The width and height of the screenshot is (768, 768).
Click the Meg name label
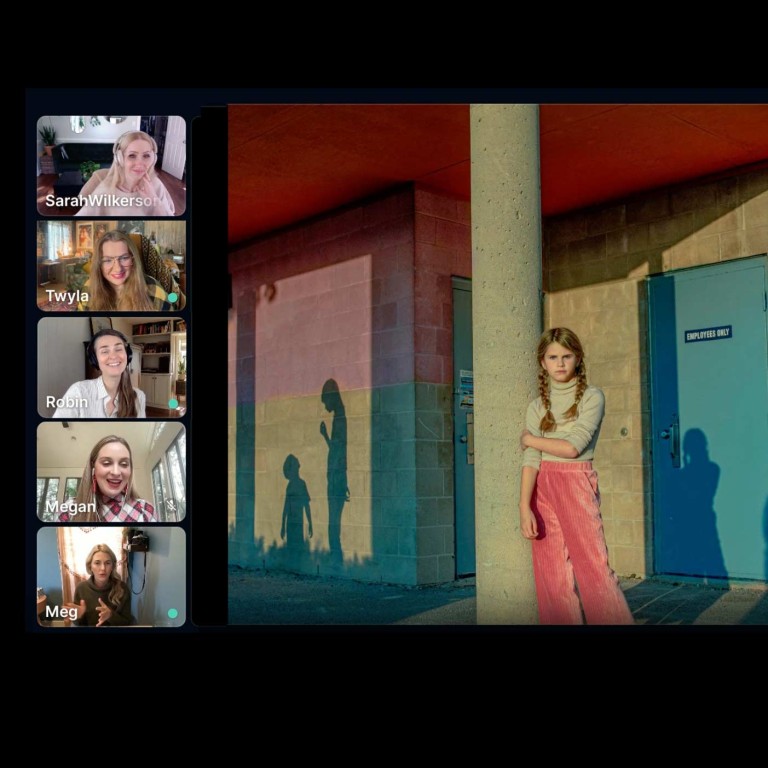coord(61,612)
